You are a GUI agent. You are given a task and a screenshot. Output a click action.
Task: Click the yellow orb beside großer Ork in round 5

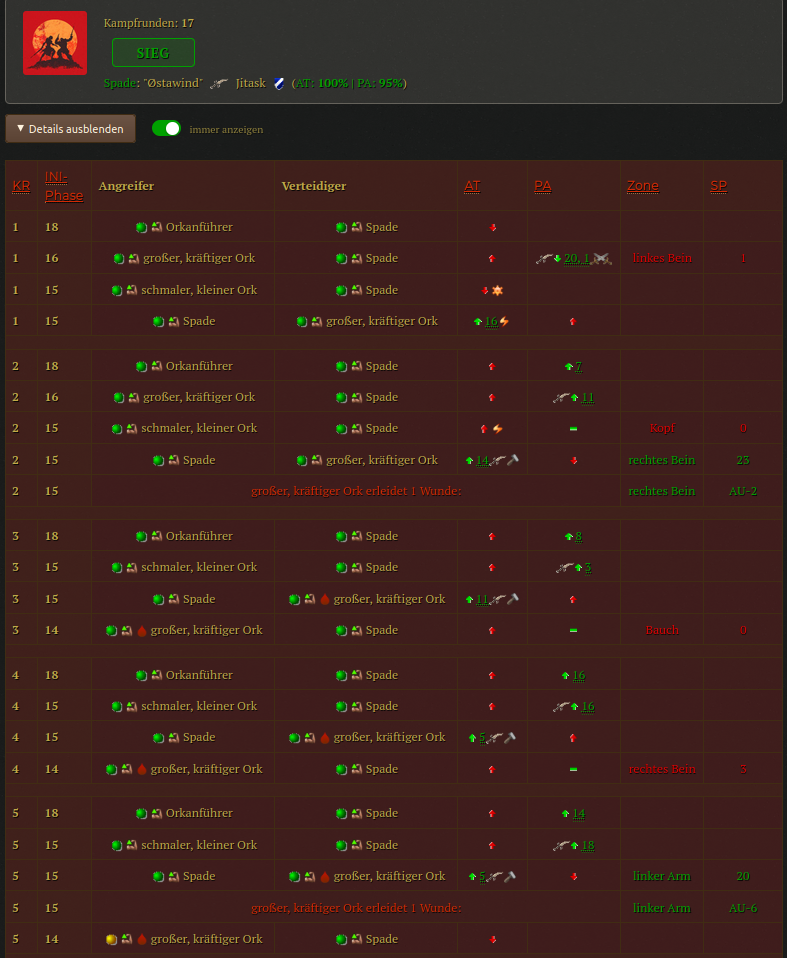pos(111,939)
